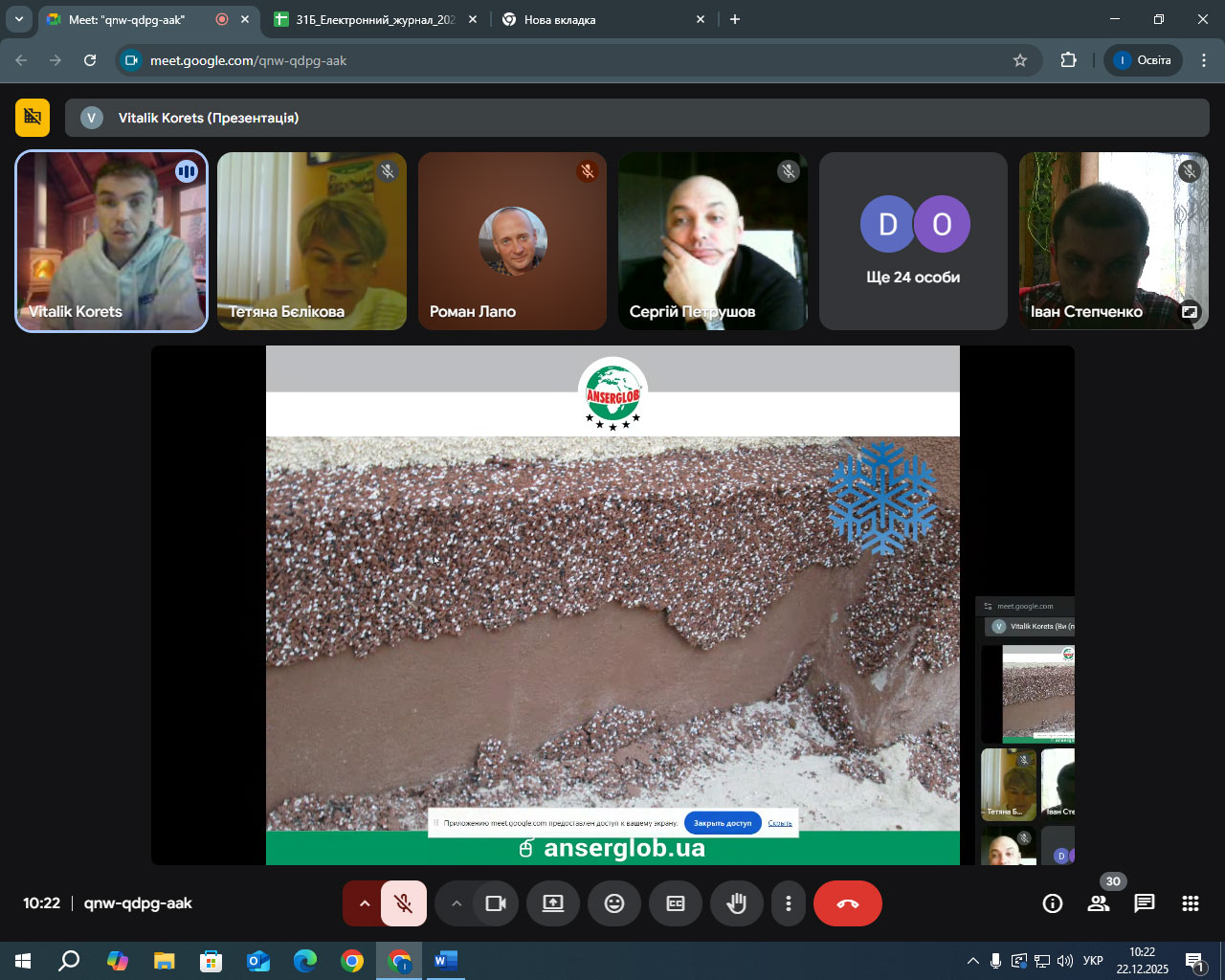
Task: Unmute the microphone in call controls
Action: (404, 903)
